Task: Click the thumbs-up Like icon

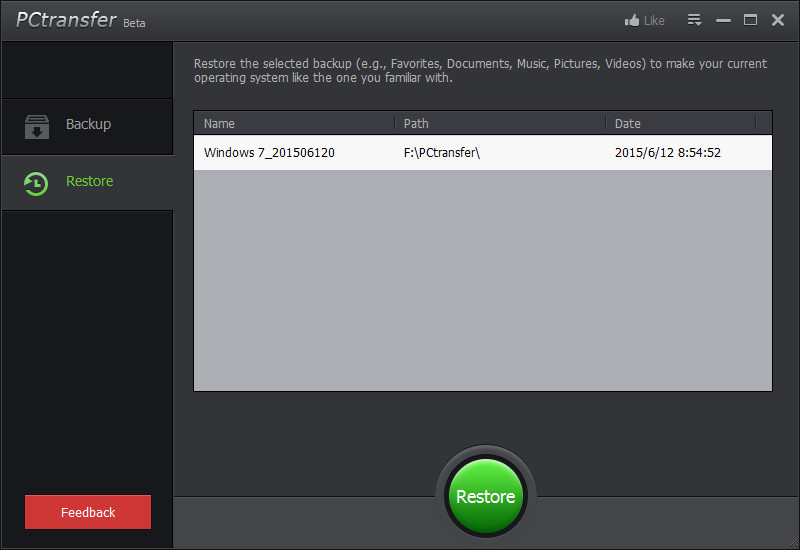Action: tap(632, 20)
